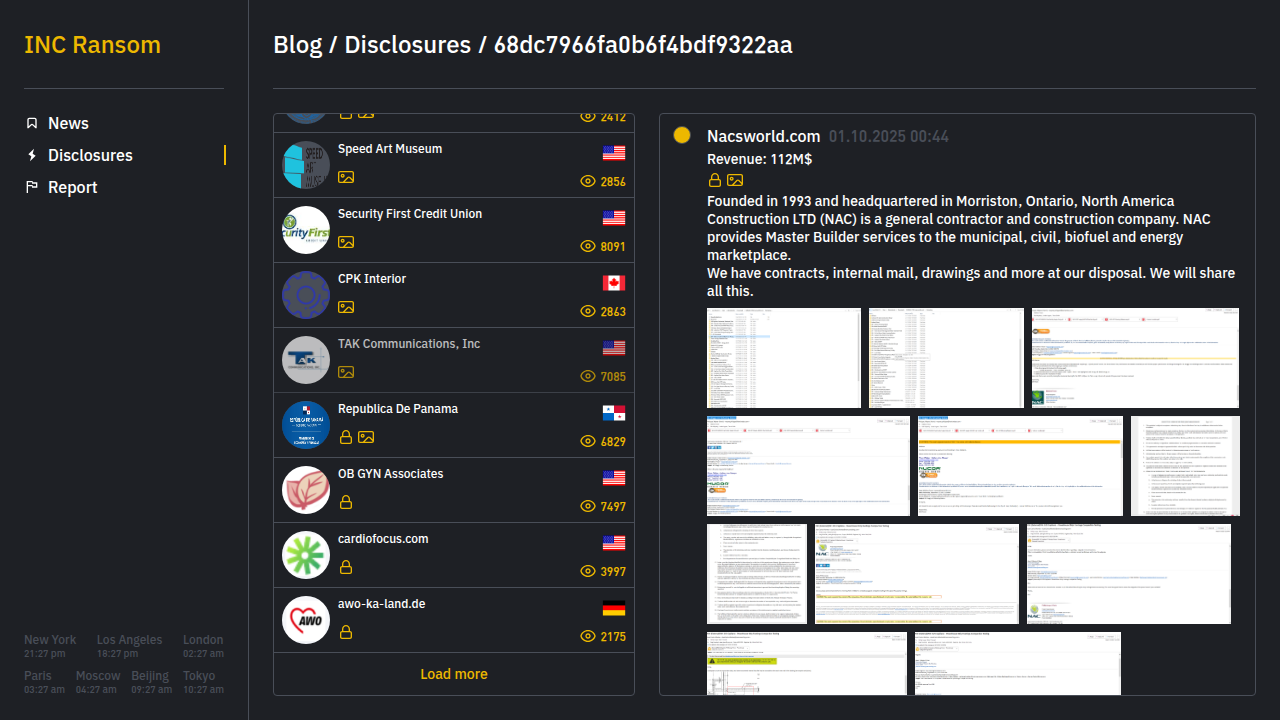Click the Speed Art Museum logo
The width and height of the screenshot is (1280, 720).
tap(306, 165)
